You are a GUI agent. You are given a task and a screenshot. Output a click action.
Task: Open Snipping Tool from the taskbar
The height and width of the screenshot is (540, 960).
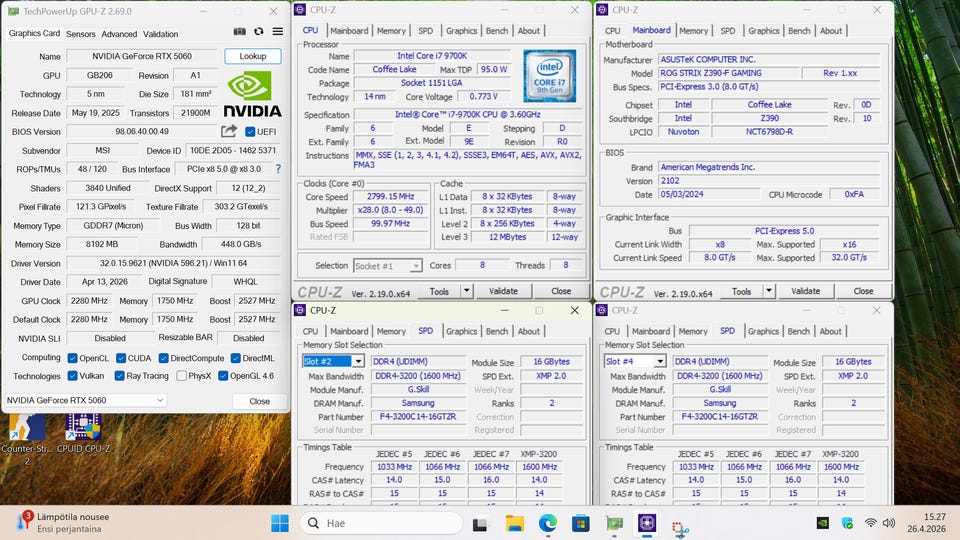click(x=681, y=524)
